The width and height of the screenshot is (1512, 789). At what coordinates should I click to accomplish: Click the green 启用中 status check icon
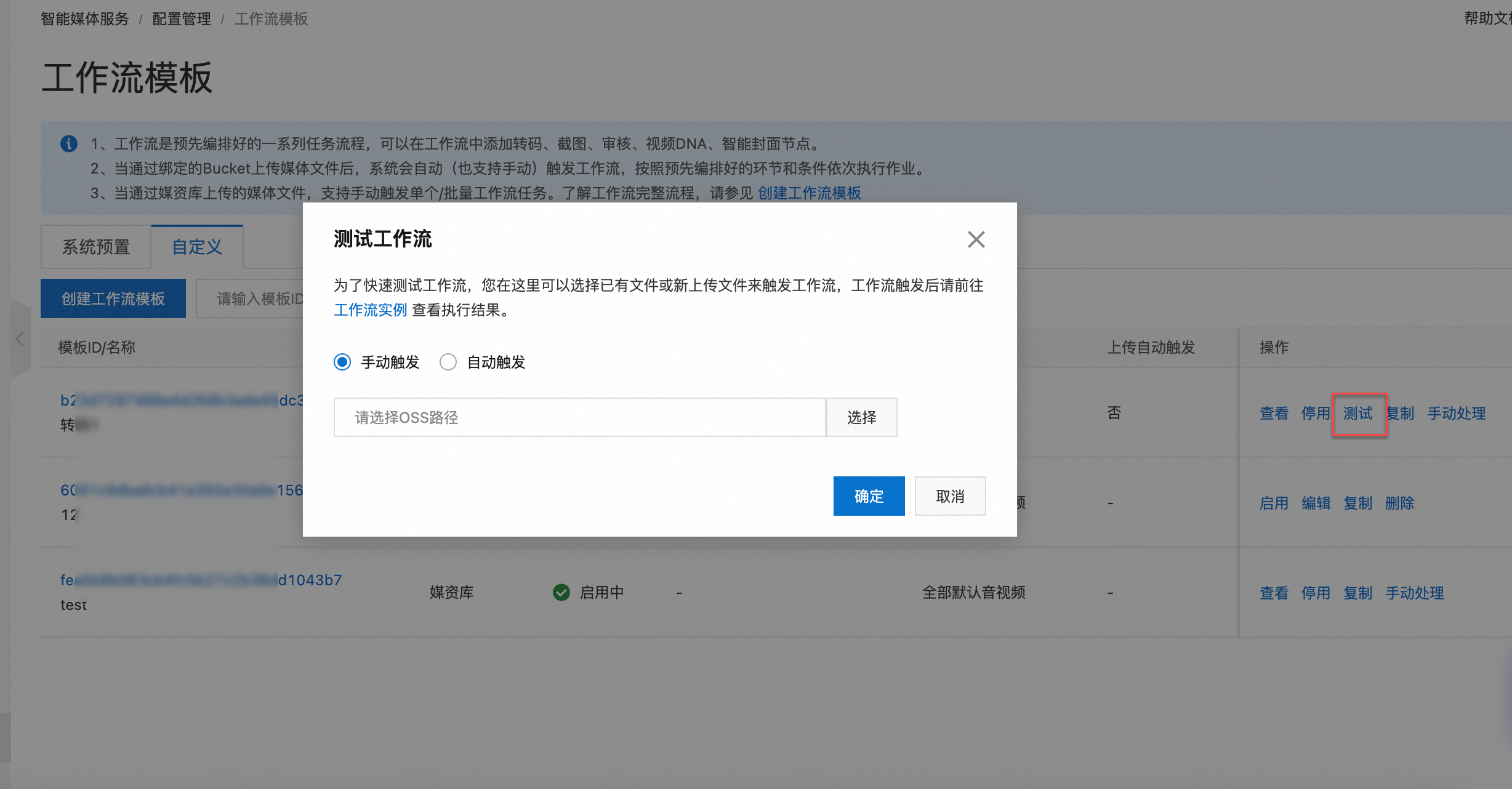561,592
